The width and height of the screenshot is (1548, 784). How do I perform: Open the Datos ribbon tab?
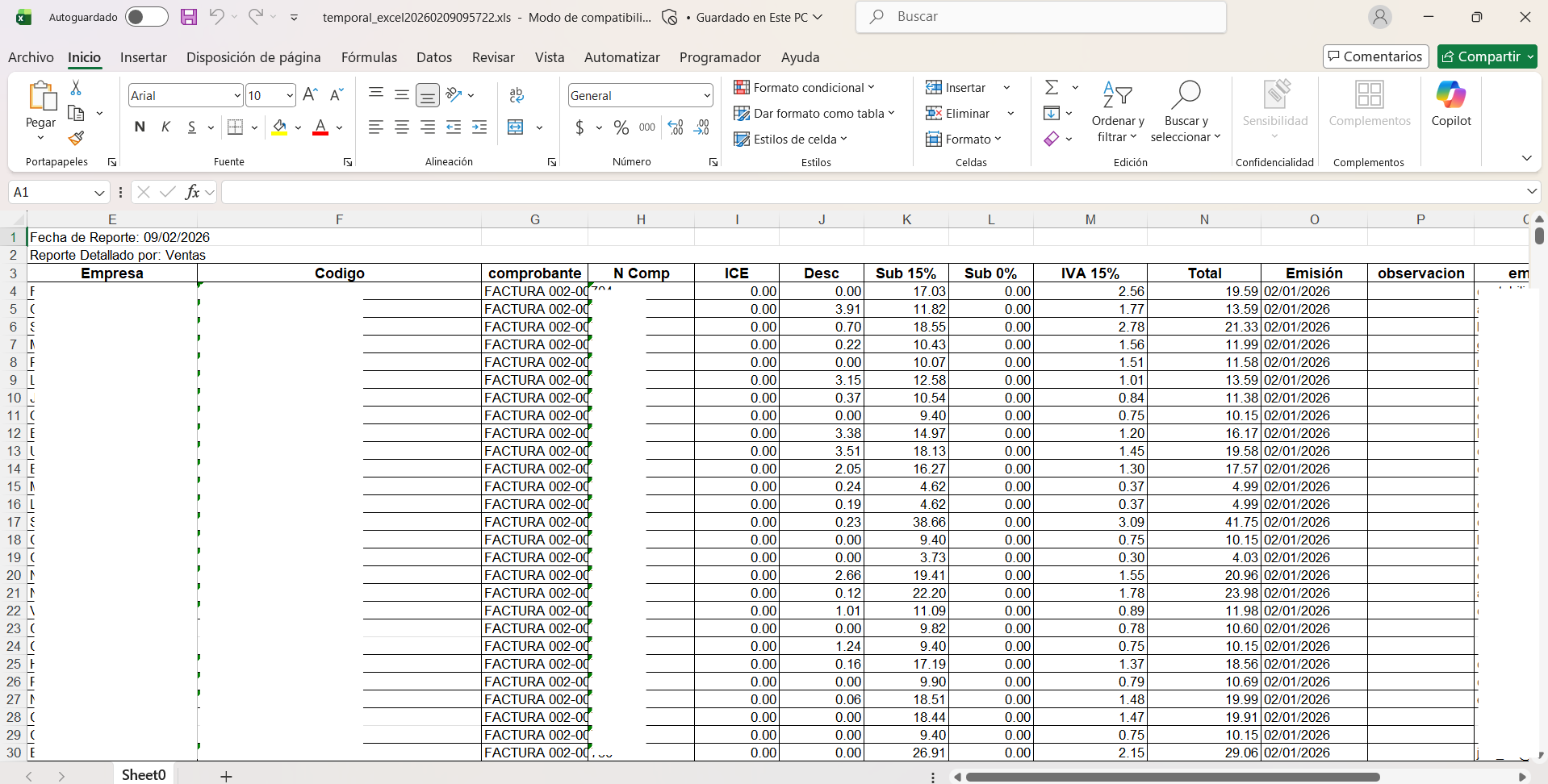click(x=433, y=57)
